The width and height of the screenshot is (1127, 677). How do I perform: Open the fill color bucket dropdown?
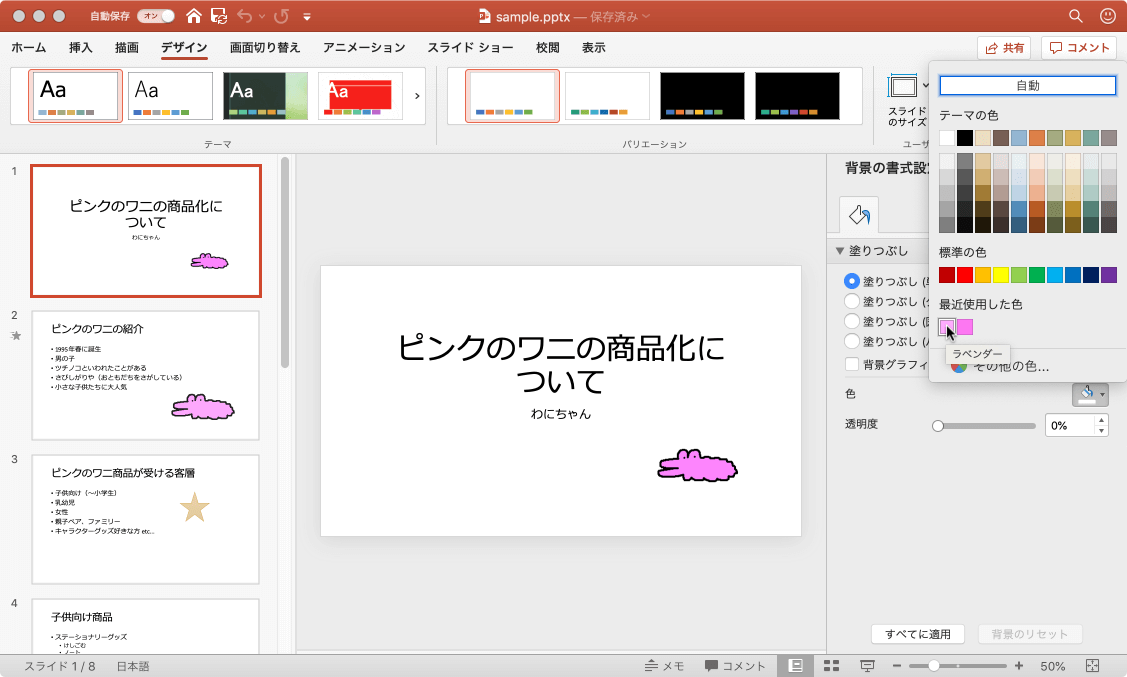pyautogui.click(x=1090, y=395)
